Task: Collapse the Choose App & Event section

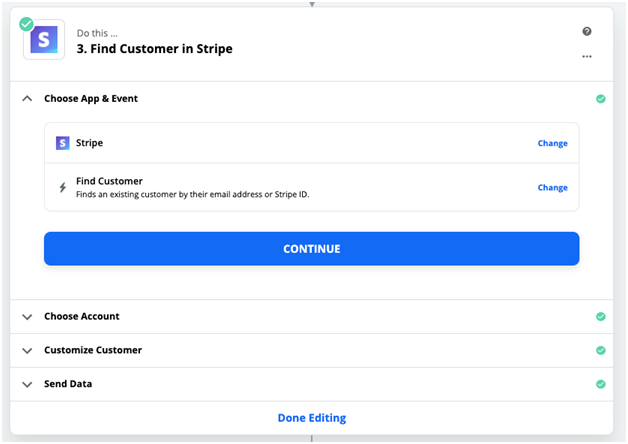Action: pyautogui.click(x=27, y=98)
